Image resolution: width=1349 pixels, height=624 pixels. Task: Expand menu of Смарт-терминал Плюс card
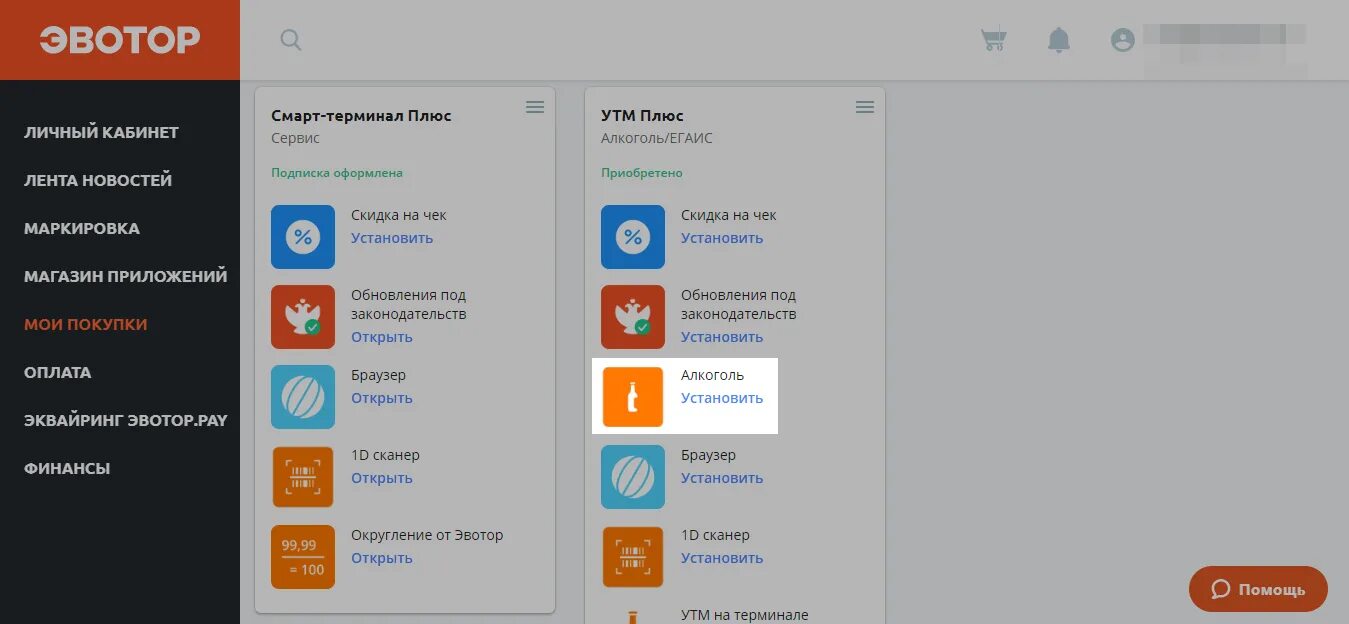(535, 107)
